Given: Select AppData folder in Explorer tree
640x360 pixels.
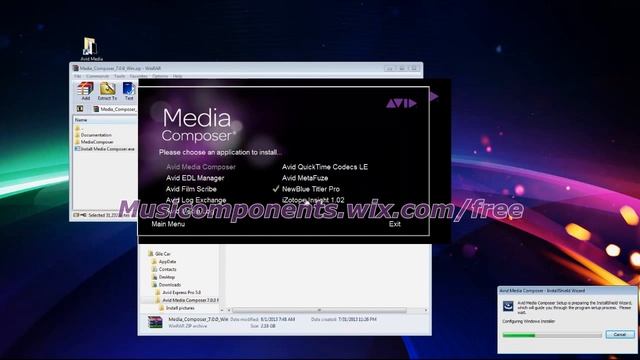Looking at the screenshot, I should [x=164, y=262].
